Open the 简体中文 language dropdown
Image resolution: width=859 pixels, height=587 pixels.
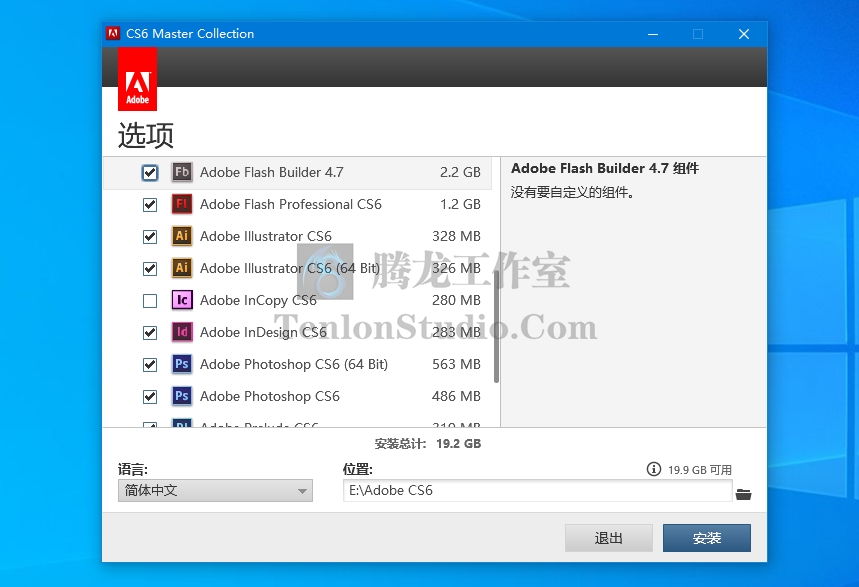tap(215, 491)
